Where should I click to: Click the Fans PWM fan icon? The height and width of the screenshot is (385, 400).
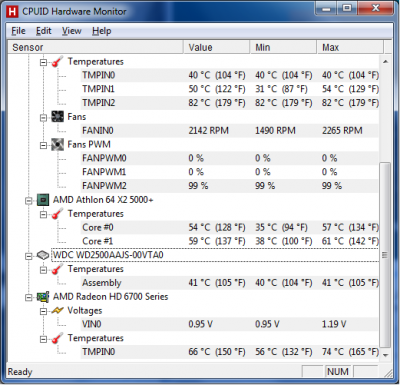(57, 144)
